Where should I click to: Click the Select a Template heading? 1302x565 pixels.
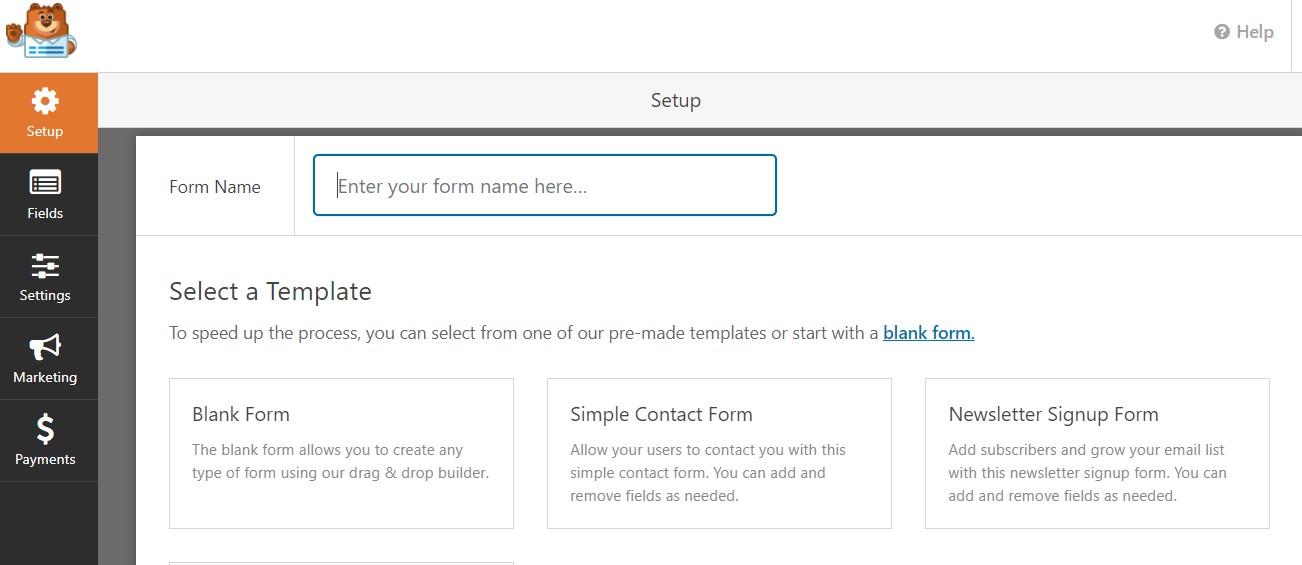270,291
